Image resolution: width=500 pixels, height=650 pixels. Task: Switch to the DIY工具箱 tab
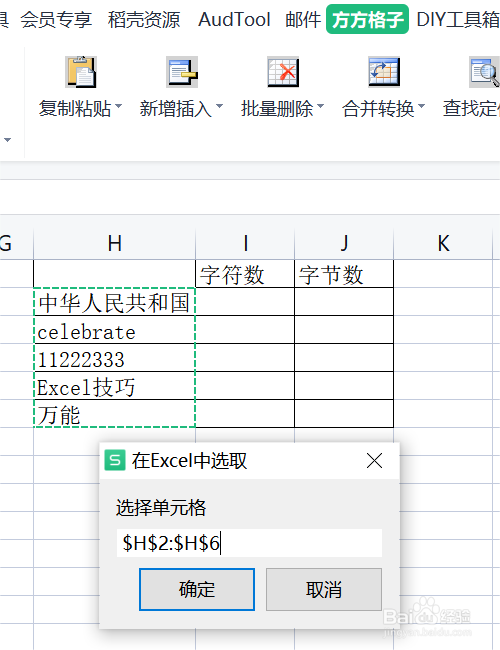point(458,19)
